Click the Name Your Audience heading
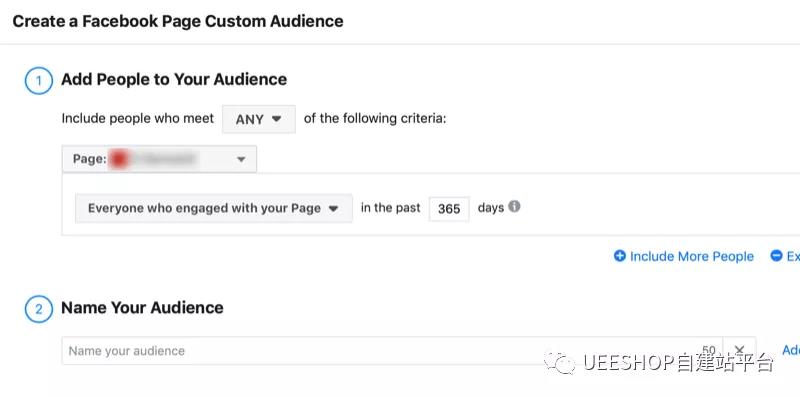This screenshot has height=397, width=800. 142,308
